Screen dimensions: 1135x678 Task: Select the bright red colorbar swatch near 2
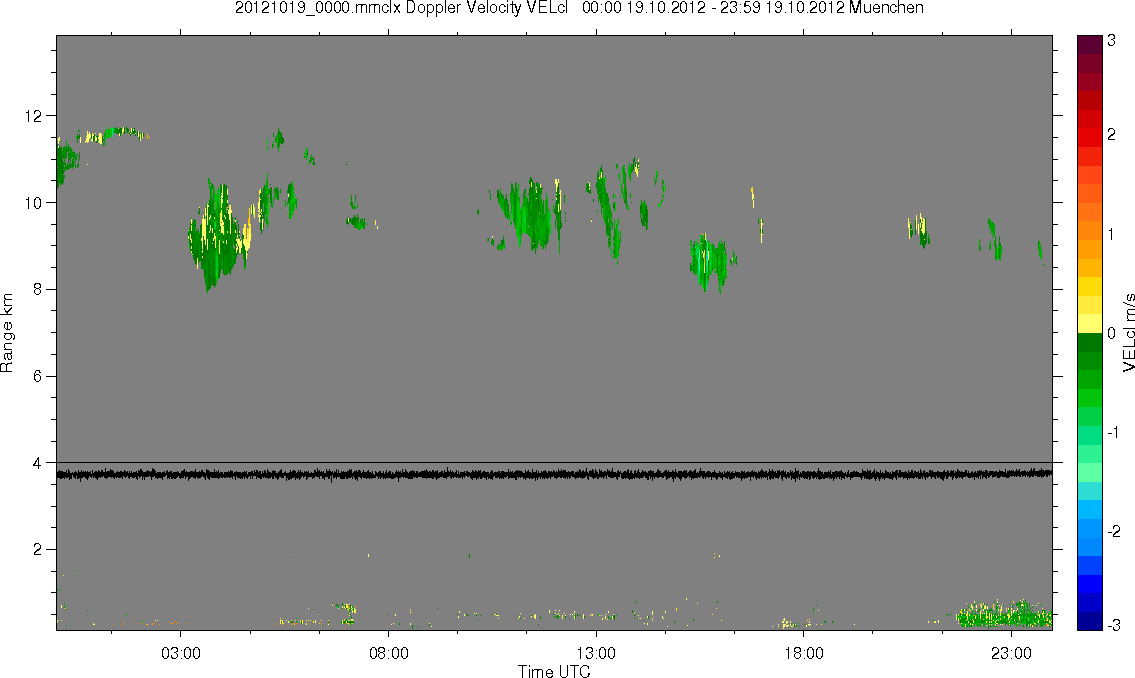[1089, 137]
